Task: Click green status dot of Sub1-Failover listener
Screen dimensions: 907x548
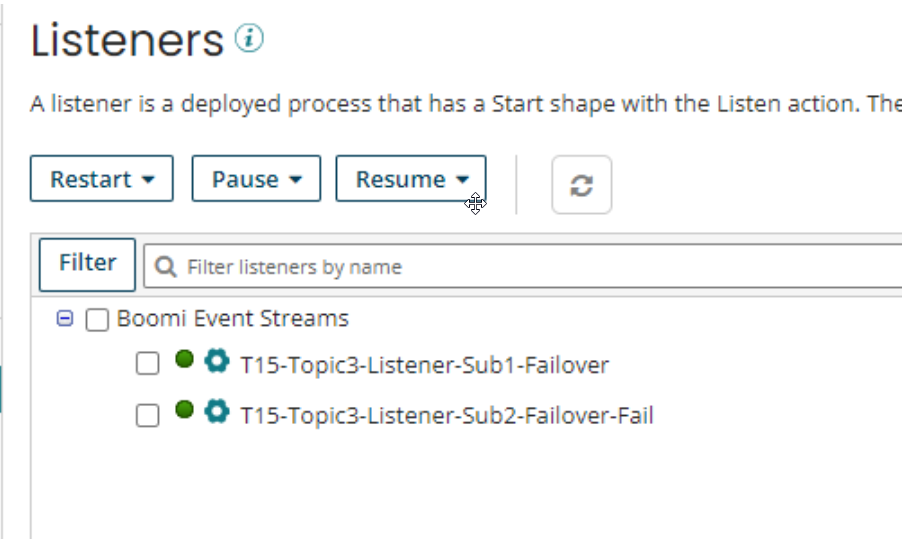Action: (184, 359)
